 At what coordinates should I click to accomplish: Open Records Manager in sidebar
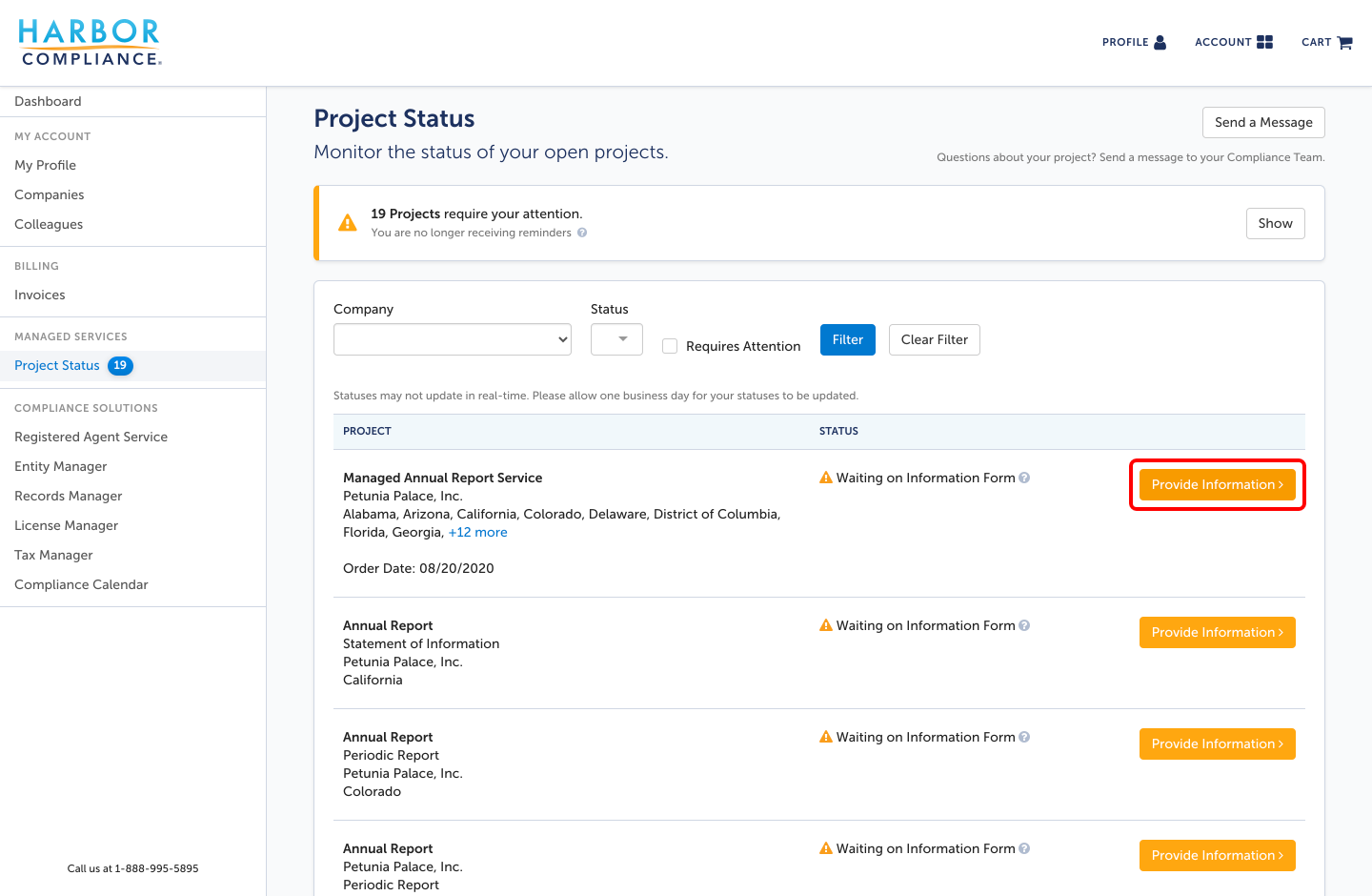pos(69,496)
